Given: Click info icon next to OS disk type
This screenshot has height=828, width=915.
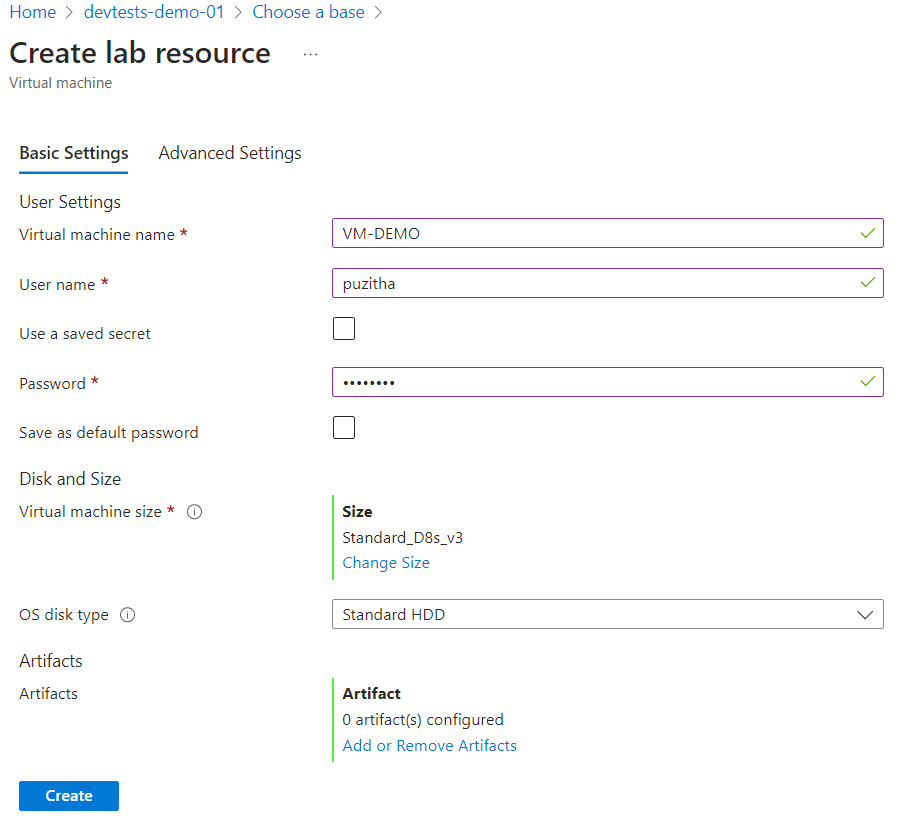Looking at the screenshot, I should [x=128, y=615].
